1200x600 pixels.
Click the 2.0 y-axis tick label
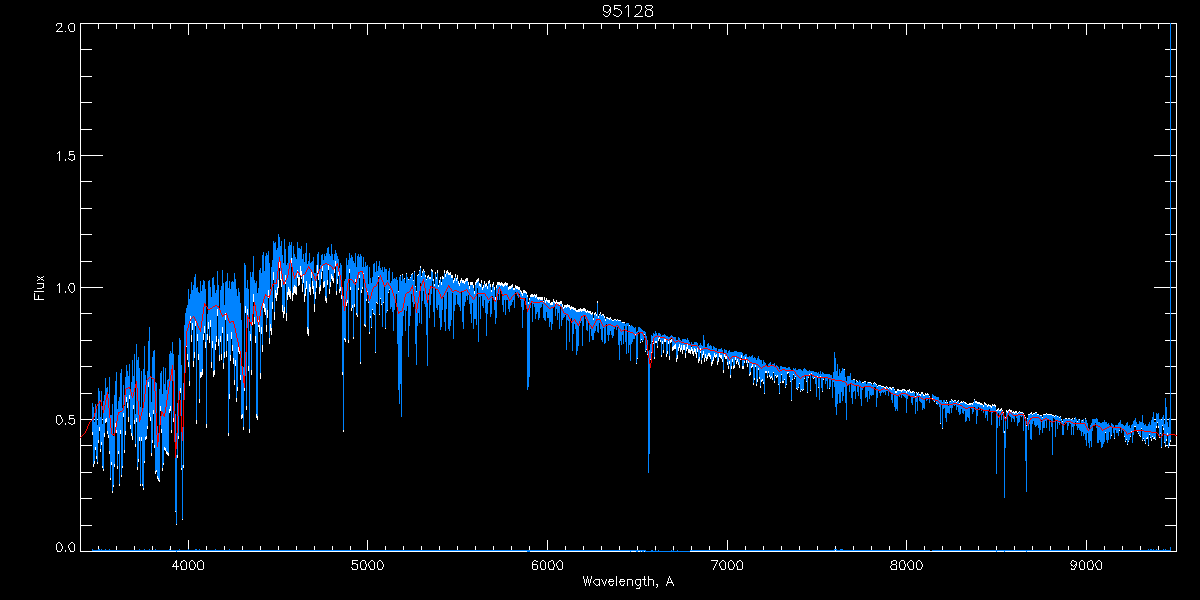[66, 28]
